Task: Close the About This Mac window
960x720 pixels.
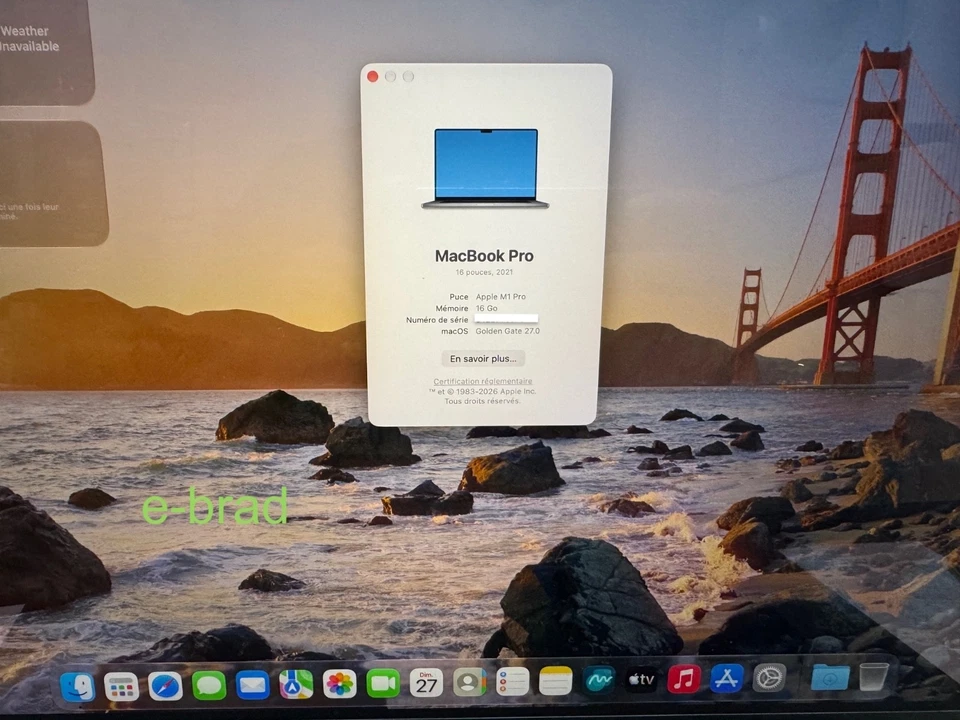Action: 372,76
